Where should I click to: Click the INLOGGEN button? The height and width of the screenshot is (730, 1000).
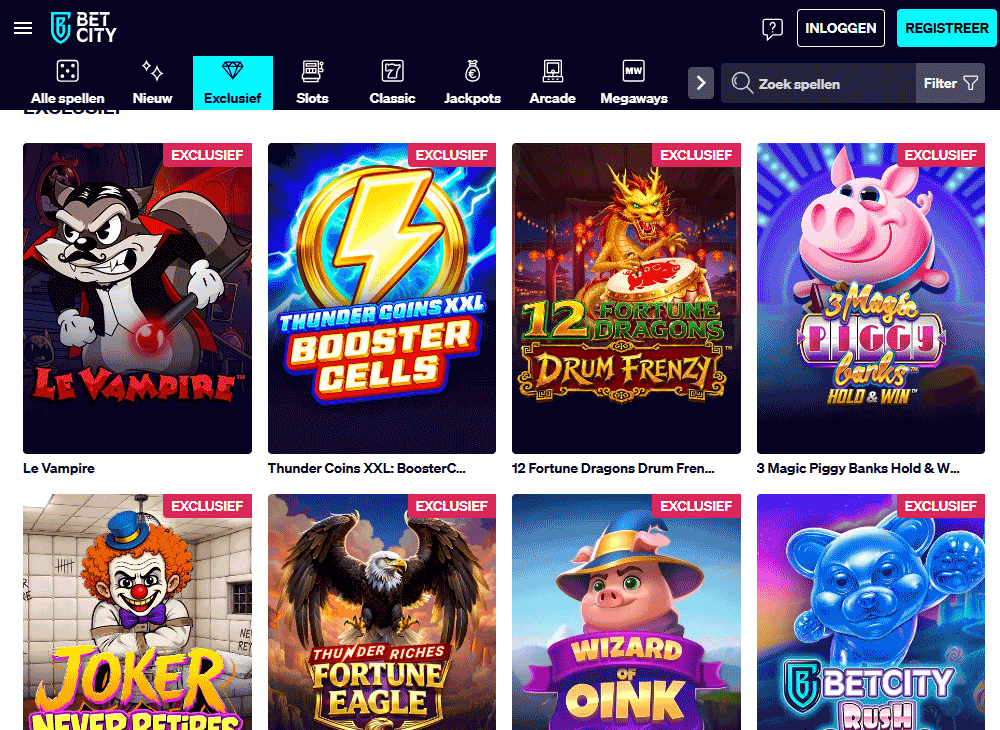pyautogui.click(x=841, y=28)
